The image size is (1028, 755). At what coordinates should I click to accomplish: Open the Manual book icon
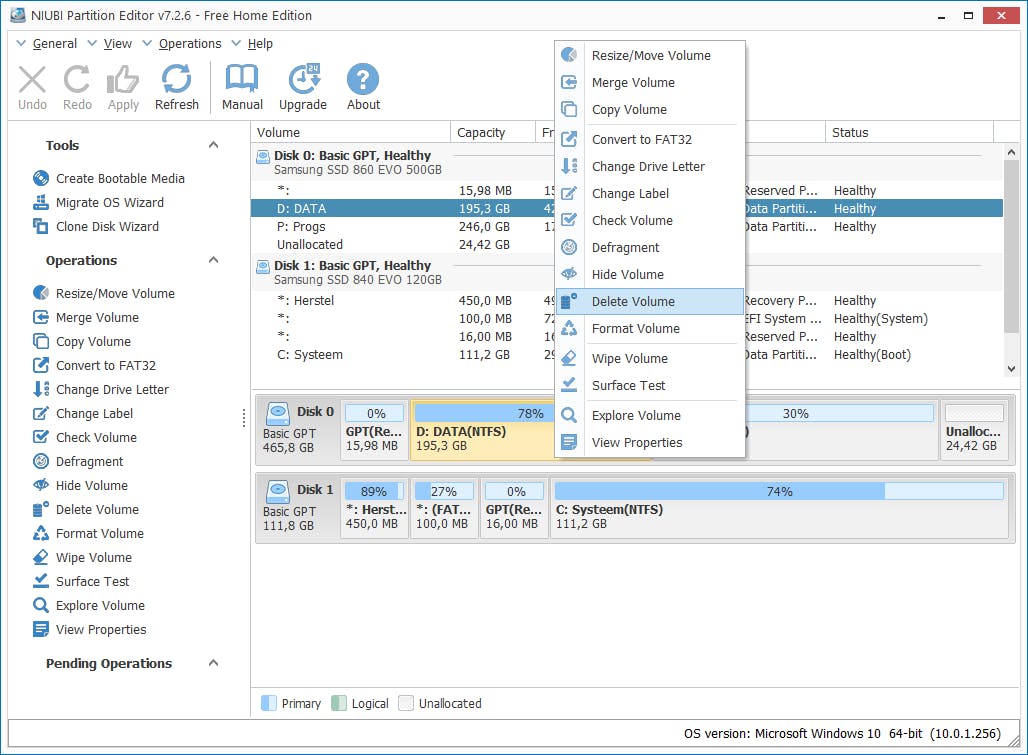[242, 87]
